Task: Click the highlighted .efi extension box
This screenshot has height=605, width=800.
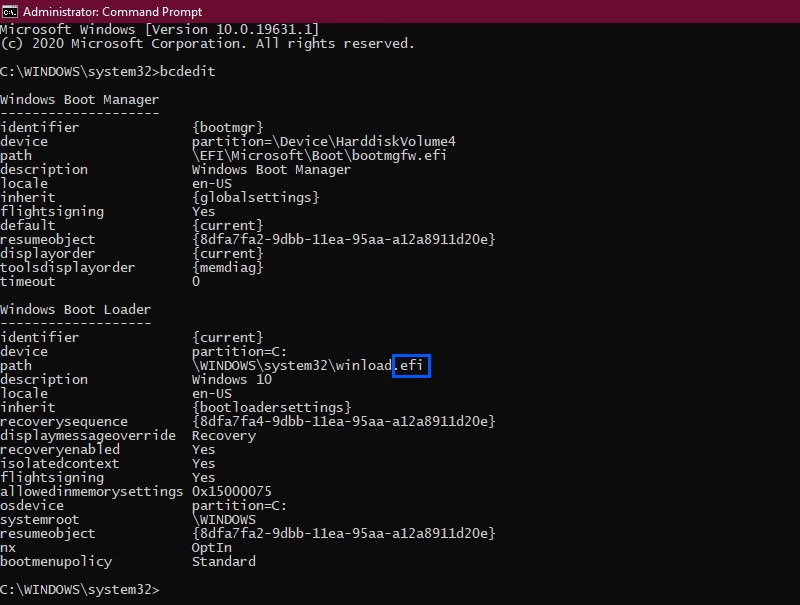Action: [x=411, y=366]
